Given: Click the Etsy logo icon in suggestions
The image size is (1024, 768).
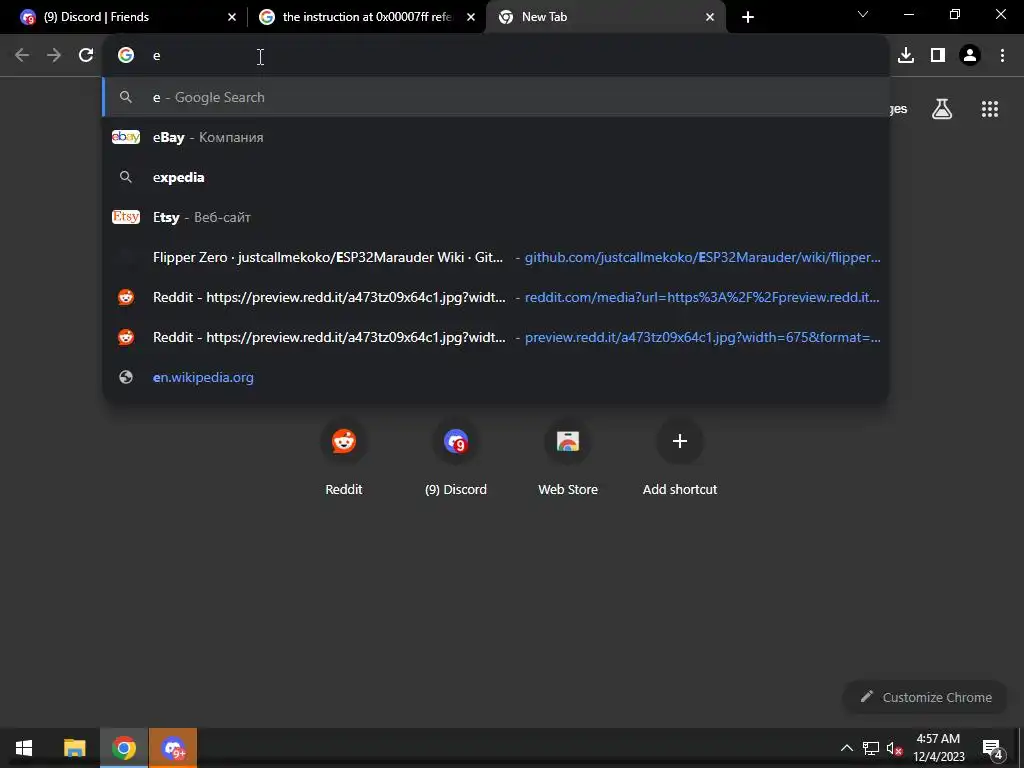Looking at the screenshot, I should pyautogui.click(x=126, y=217).
